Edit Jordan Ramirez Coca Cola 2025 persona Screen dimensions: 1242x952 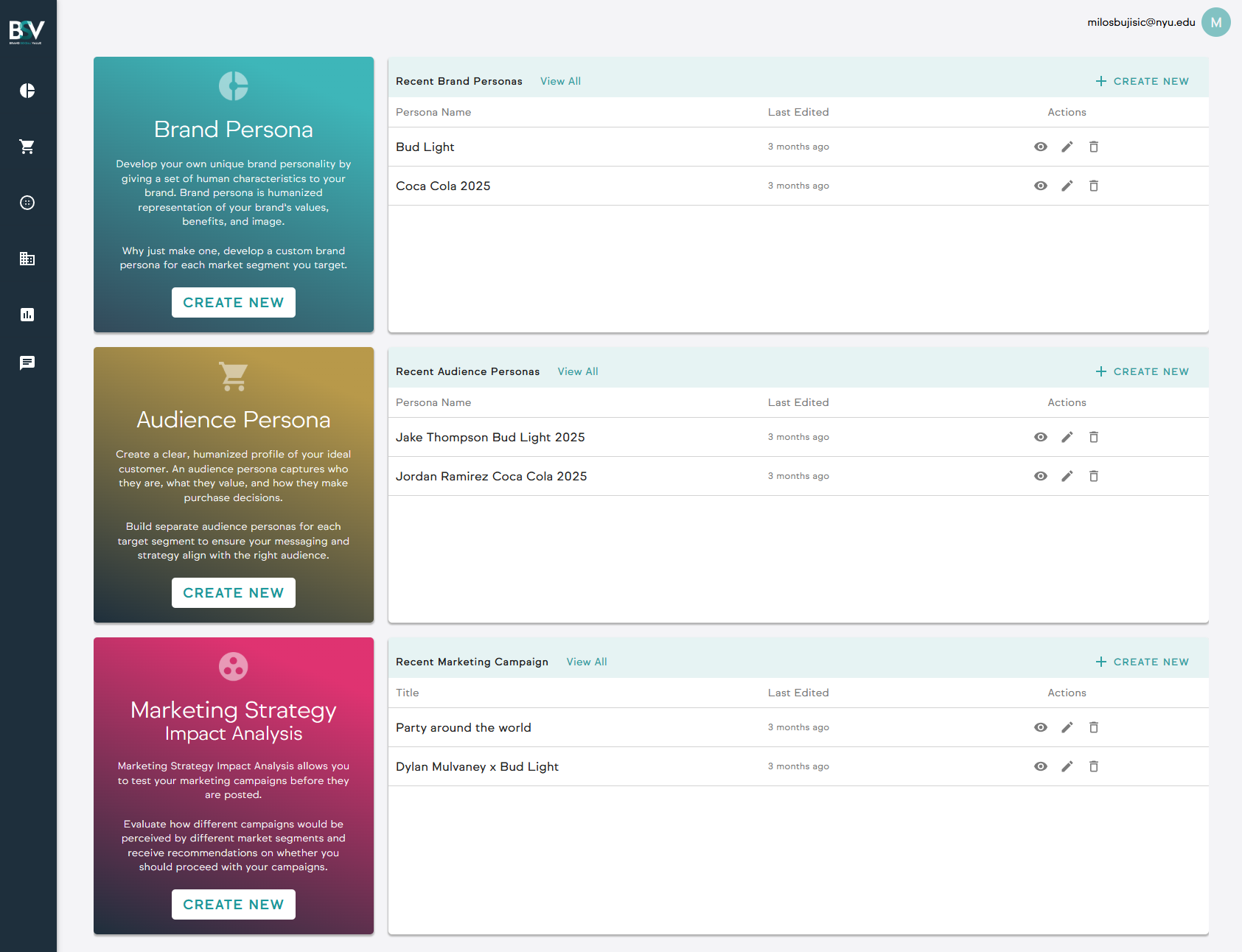click(x=1067, y=476)
